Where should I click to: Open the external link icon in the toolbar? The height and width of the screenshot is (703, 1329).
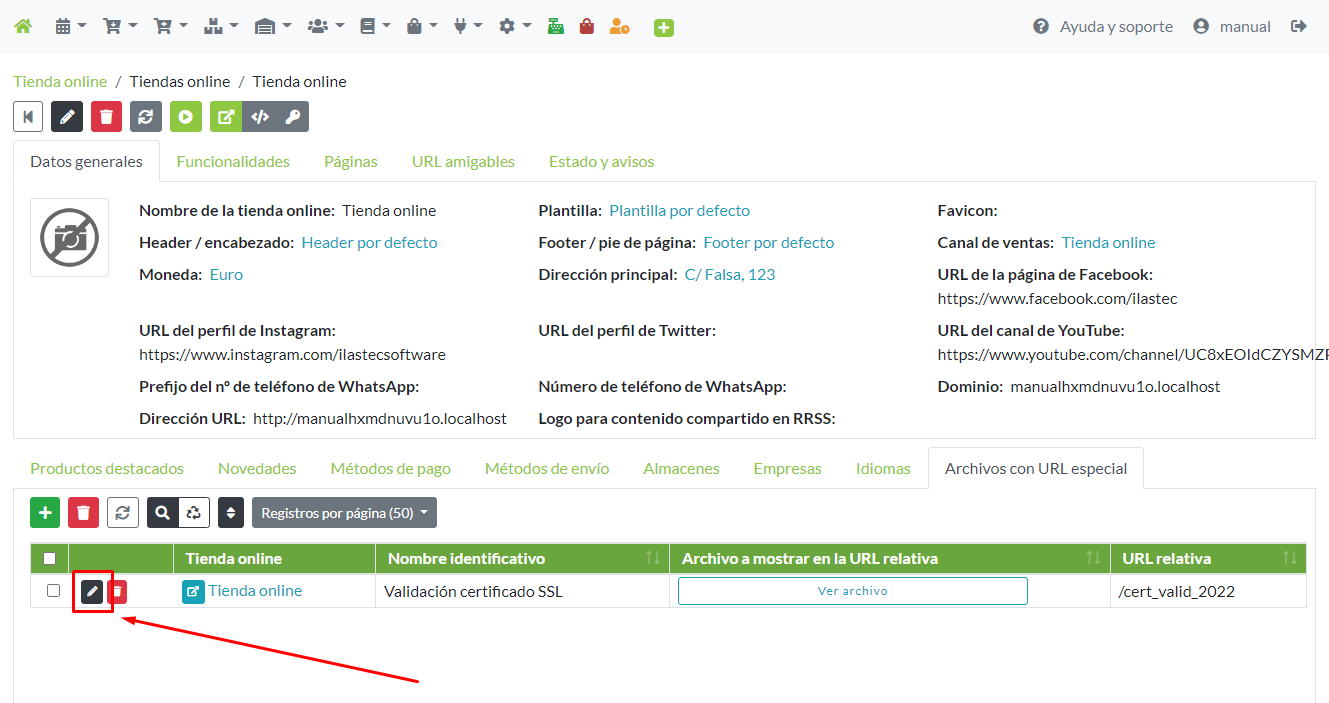[x=225, y=116]
